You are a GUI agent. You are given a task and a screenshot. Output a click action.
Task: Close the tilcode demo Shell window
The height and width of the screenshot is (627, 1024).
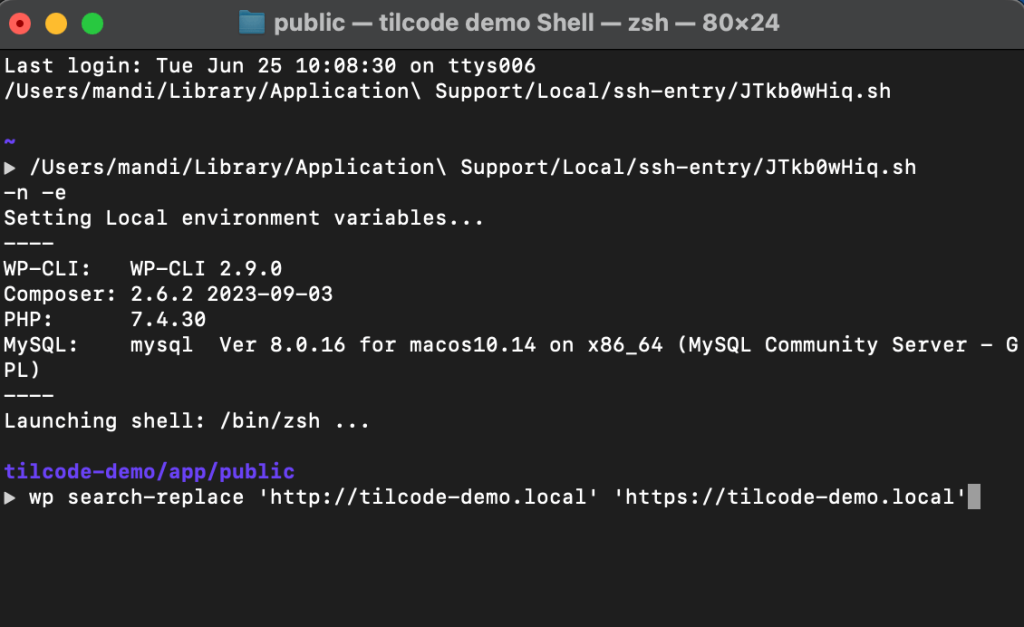pos(20,22)
